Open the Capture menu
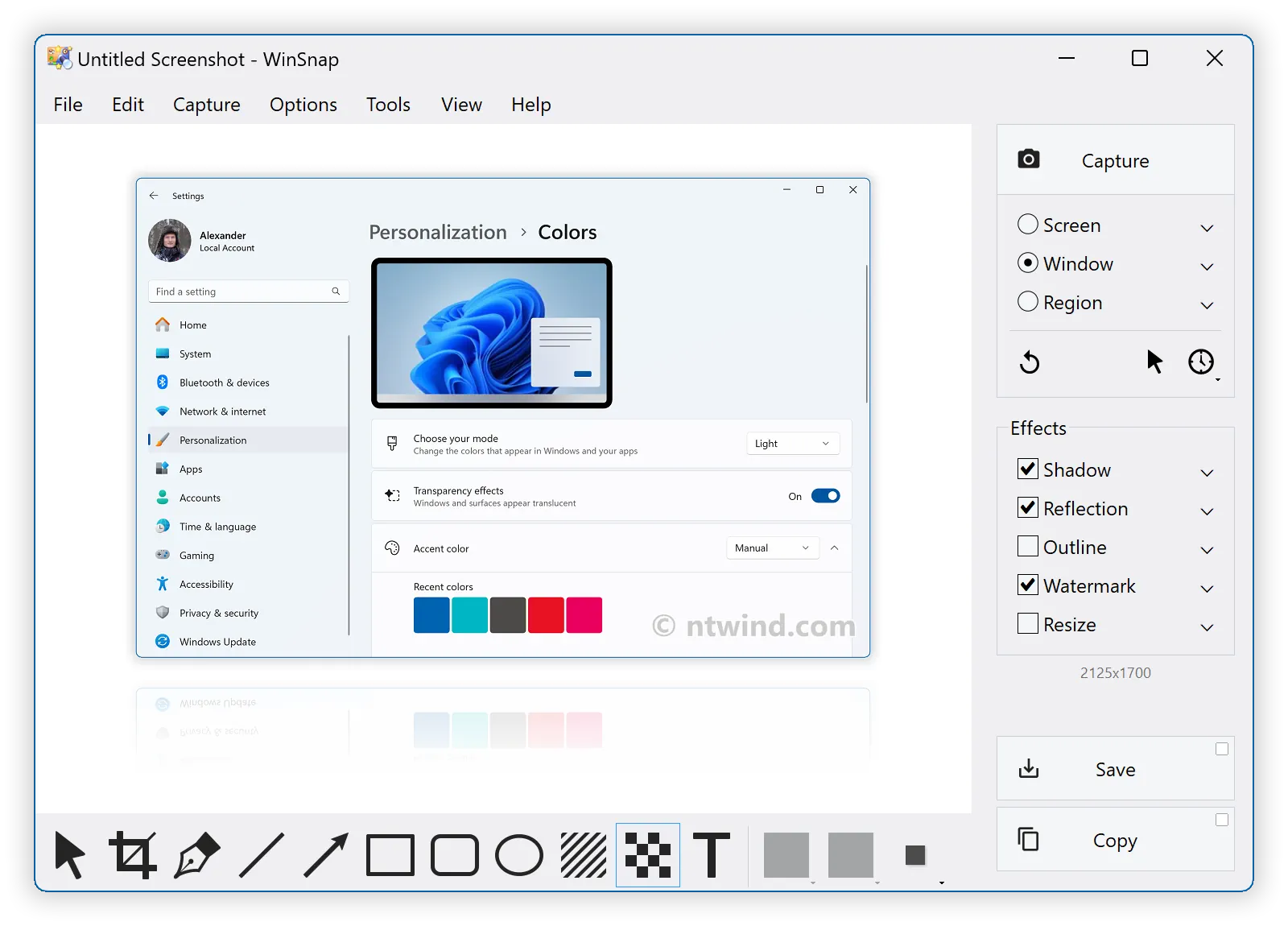The image size is (1288, 926). pyautogui.click(x=207, y=105)
